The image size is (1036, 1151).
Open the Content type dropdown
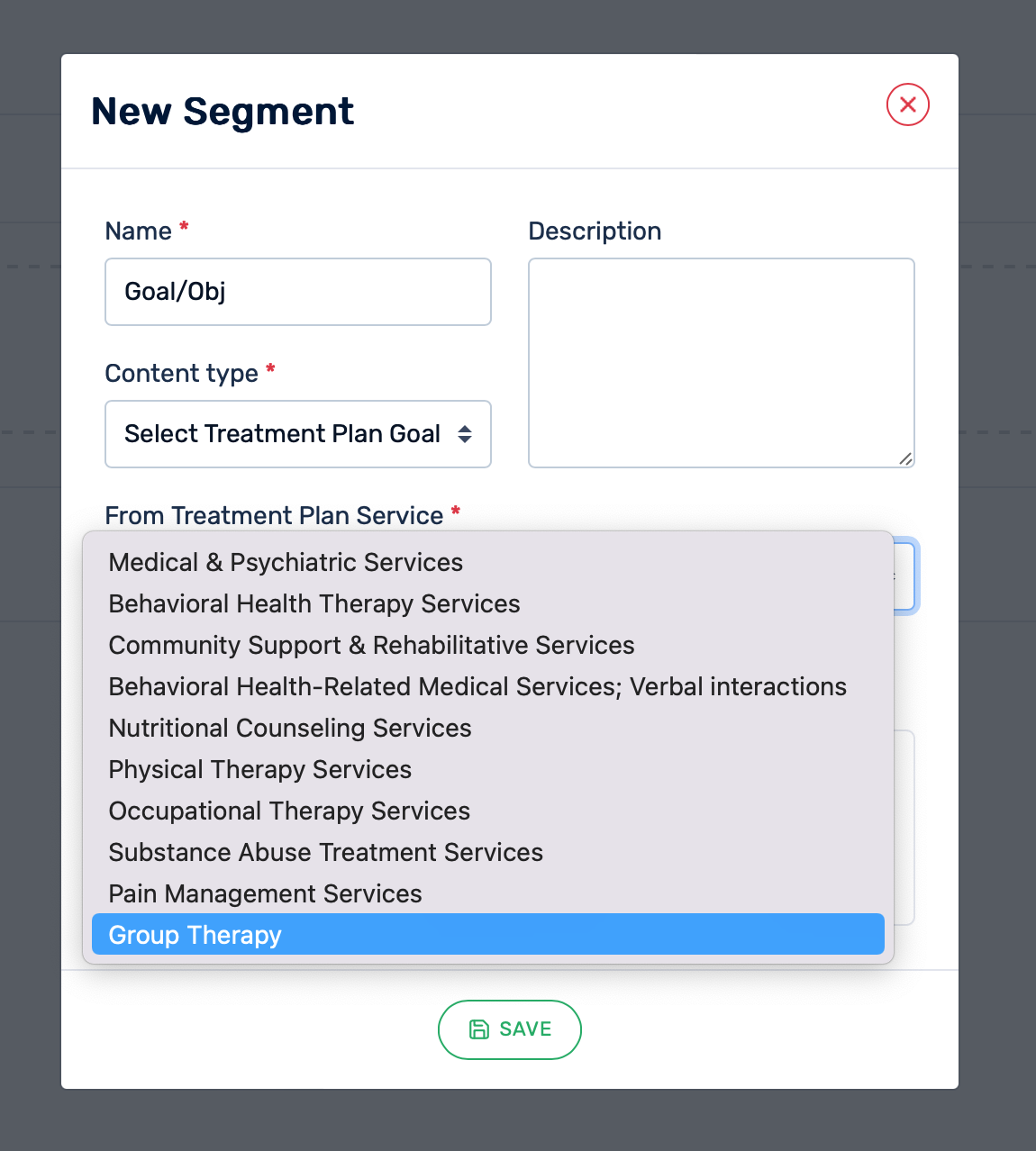tap(297, 434)
